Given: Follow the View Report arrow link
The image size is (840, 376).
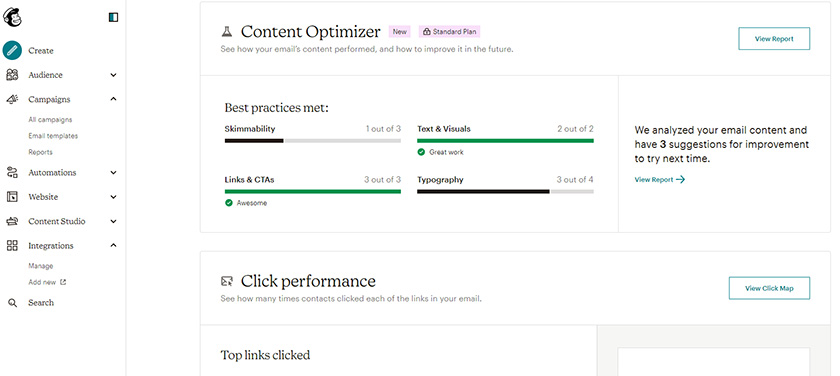Looking at the screenshot, I should coord(659,180).
